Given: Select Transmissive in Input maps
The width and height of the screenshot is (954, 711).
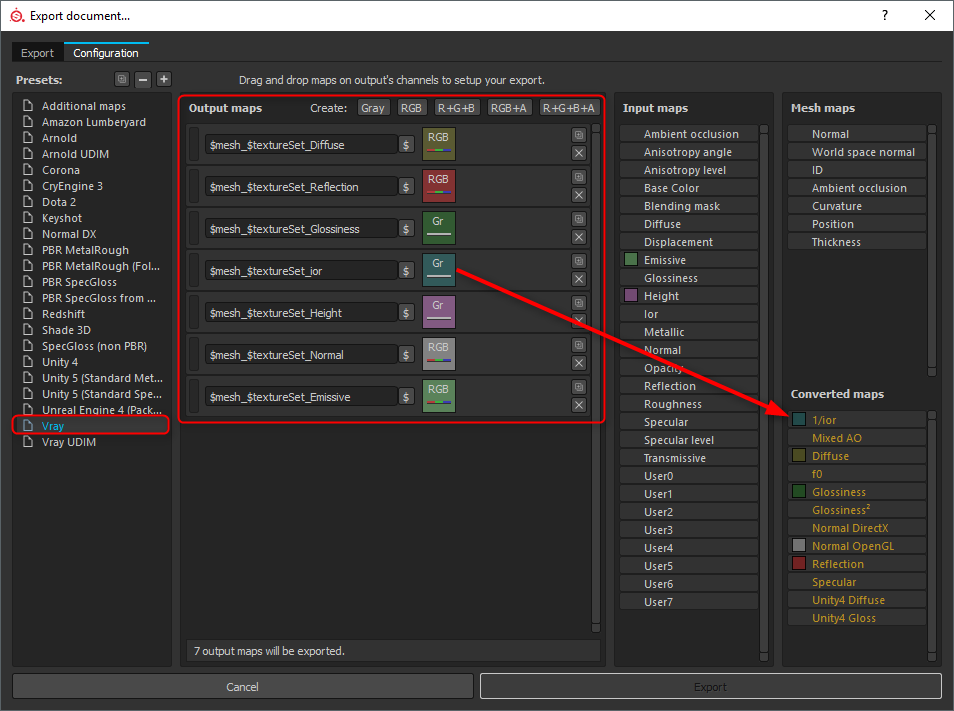Looking at the screenshot, I should click(x=689, y=458).
